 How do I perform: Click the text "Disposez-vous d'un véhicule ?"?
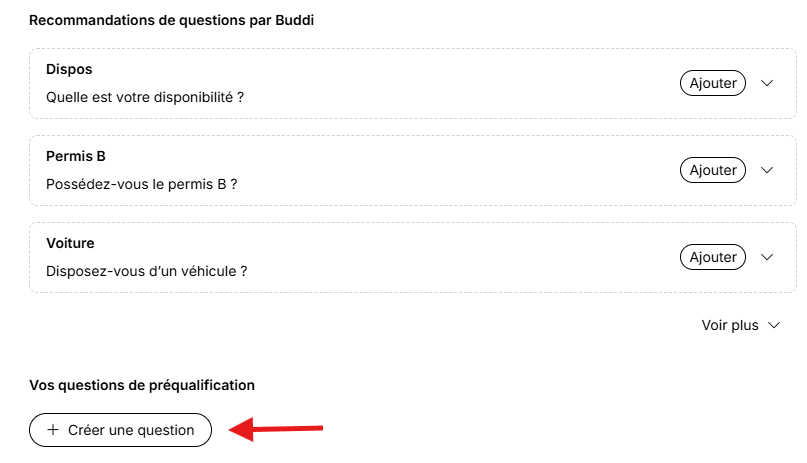(147, 271)
